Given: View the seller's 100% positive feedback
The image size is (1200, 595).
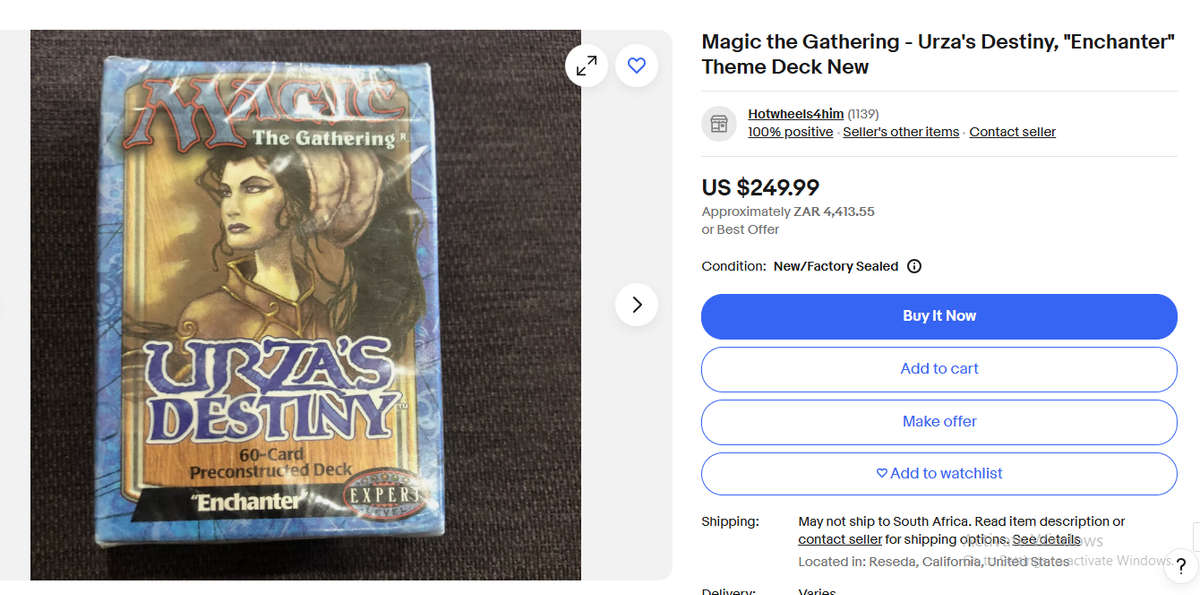Looking at the screenshot, I should tap(790, 131).
